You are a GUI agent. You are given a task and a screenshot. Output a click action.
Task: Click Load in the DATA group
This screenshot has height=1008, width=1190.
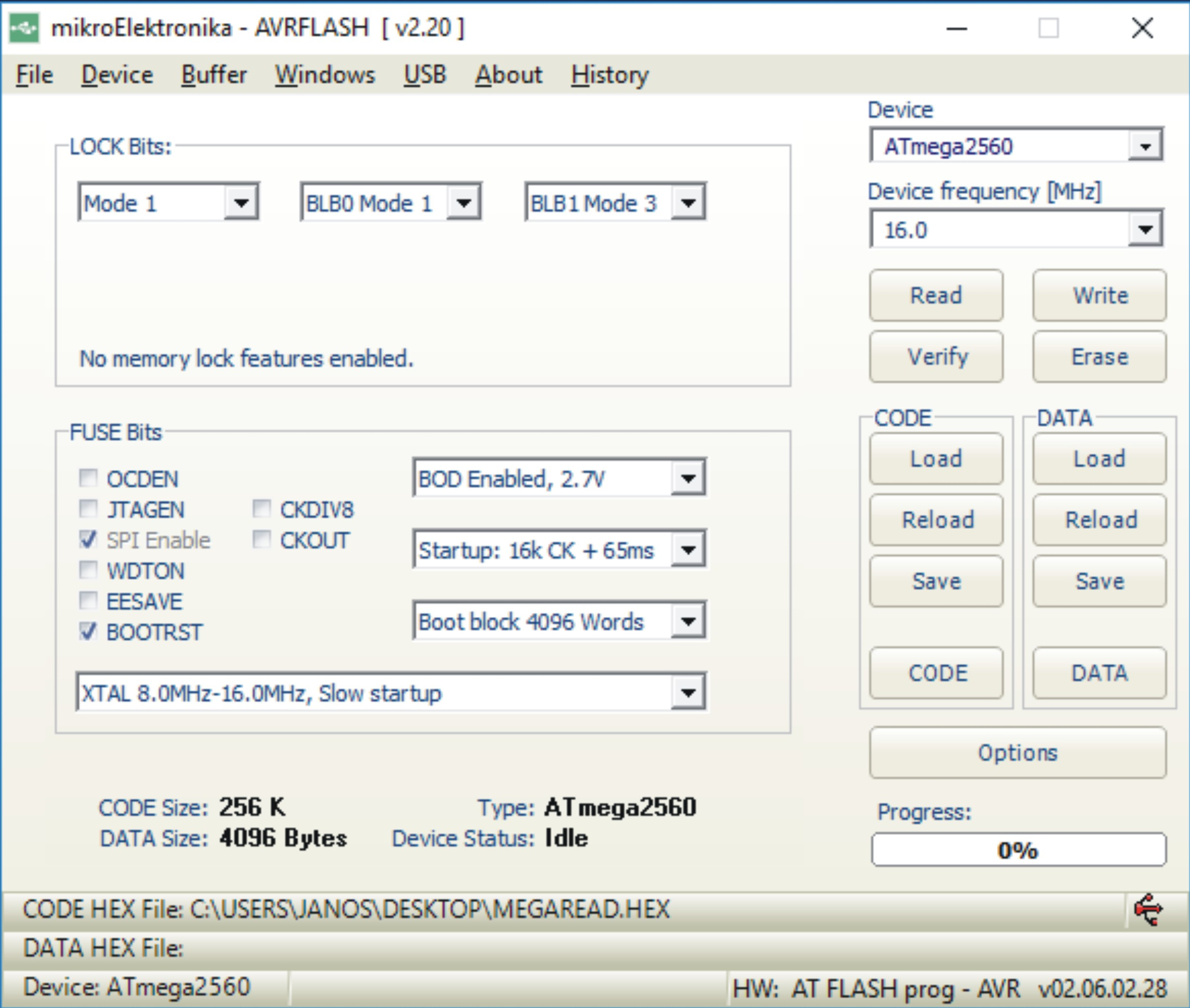click(x=1099, y=459)
